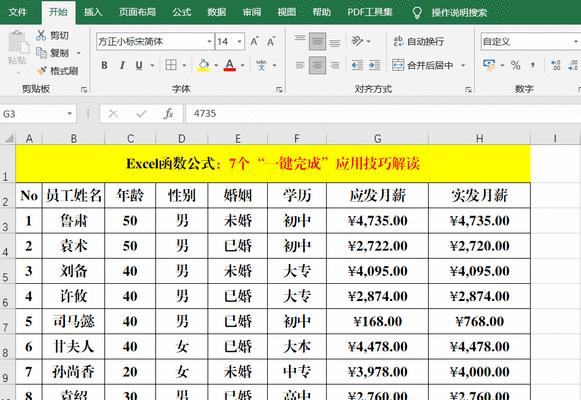
Task: Click the increase indent icon
Action: point(374,66)
